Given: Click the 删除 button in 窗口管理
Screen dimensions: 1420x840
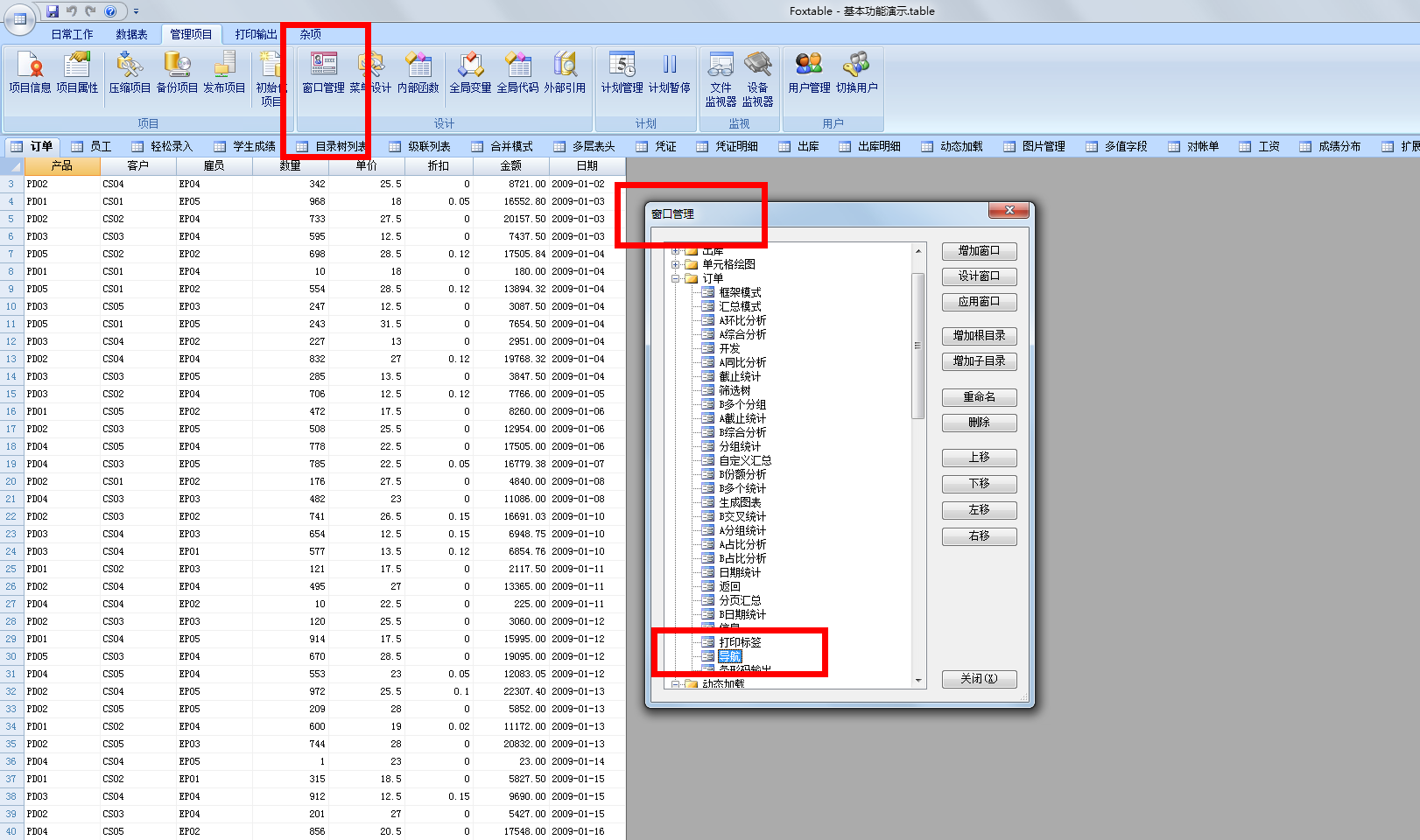Looking at the screenshot, I should tap(979, 423).
